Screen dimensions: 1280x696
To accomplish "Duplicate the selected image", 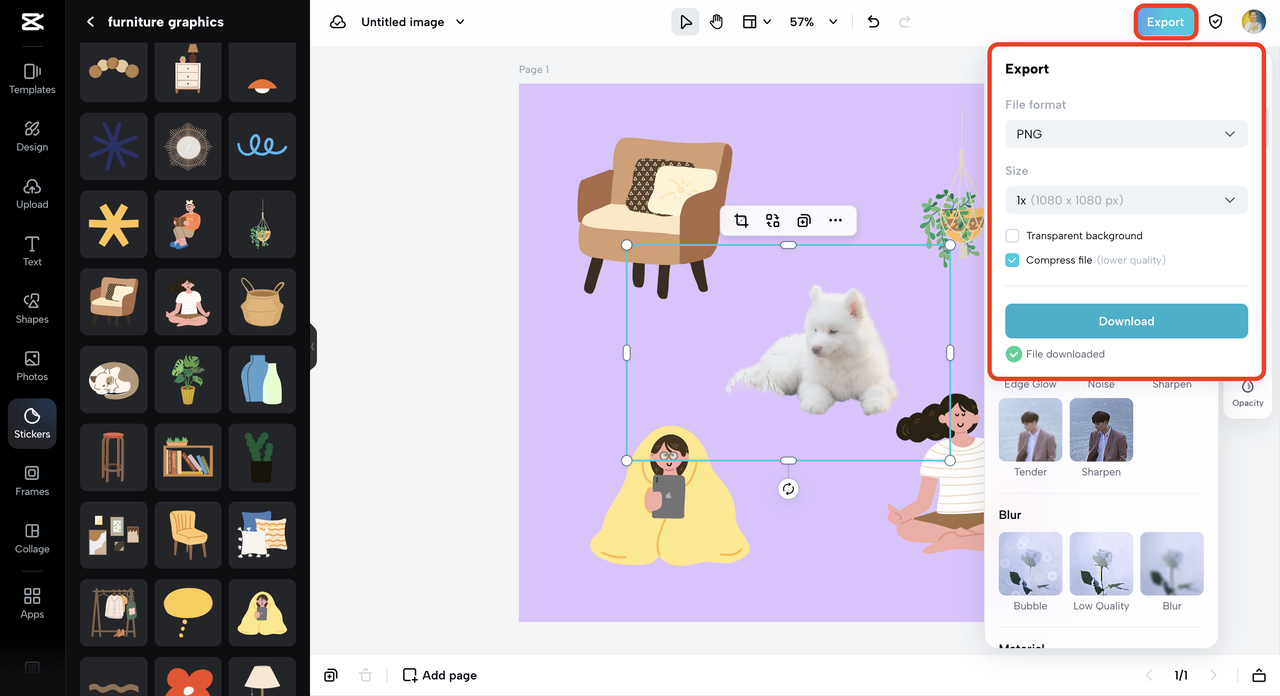I will click(x=803, y=221).
